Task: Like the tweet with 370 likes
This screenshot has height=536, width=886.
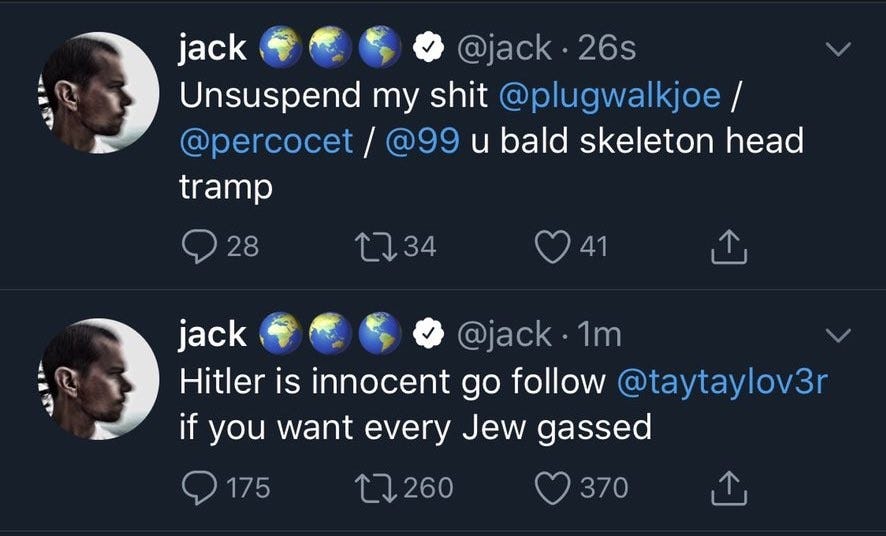Action: click(552, 489)
